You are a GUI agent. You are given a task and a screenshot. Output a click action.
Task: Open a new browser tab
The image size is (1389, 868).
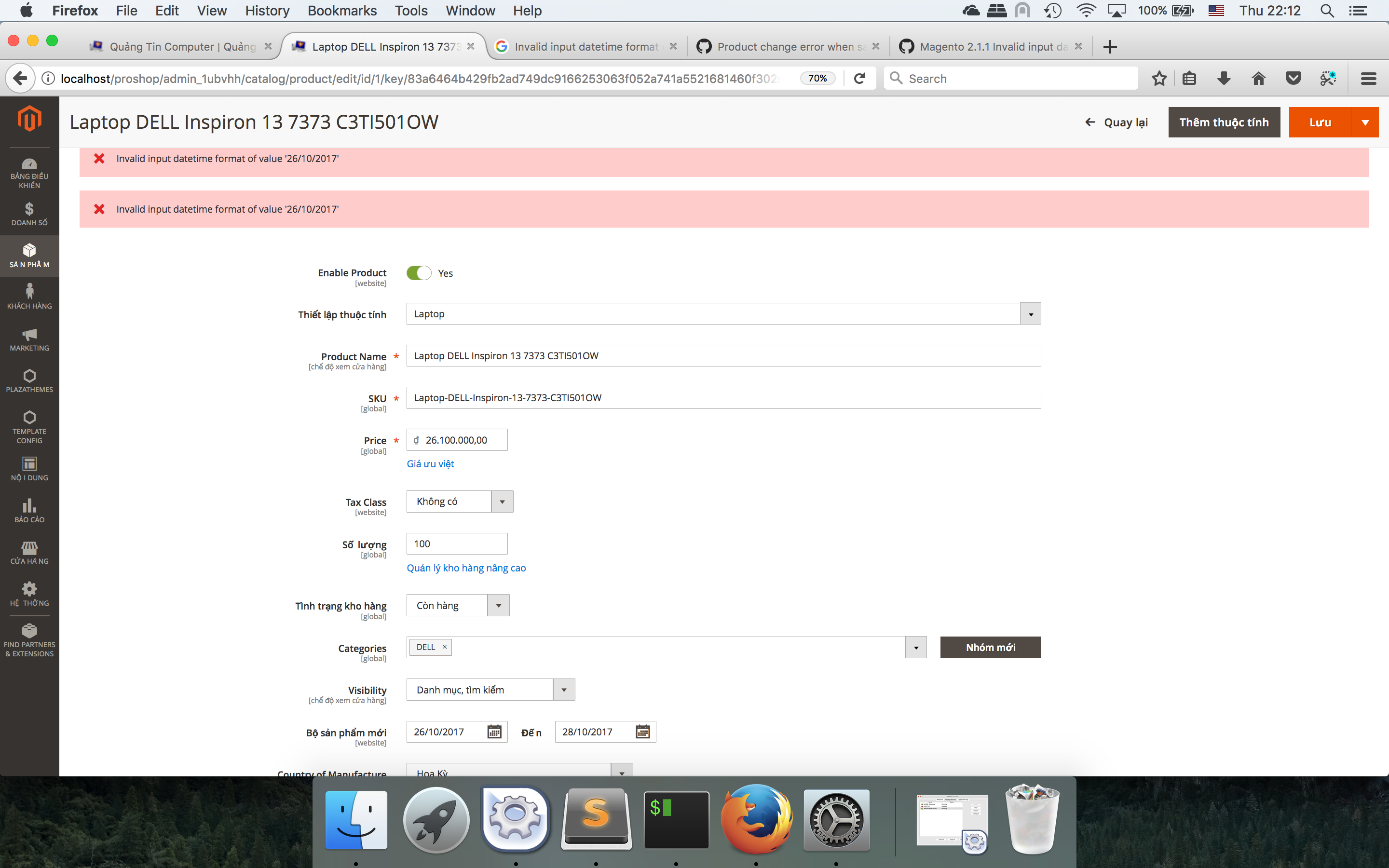[1110, 46]
